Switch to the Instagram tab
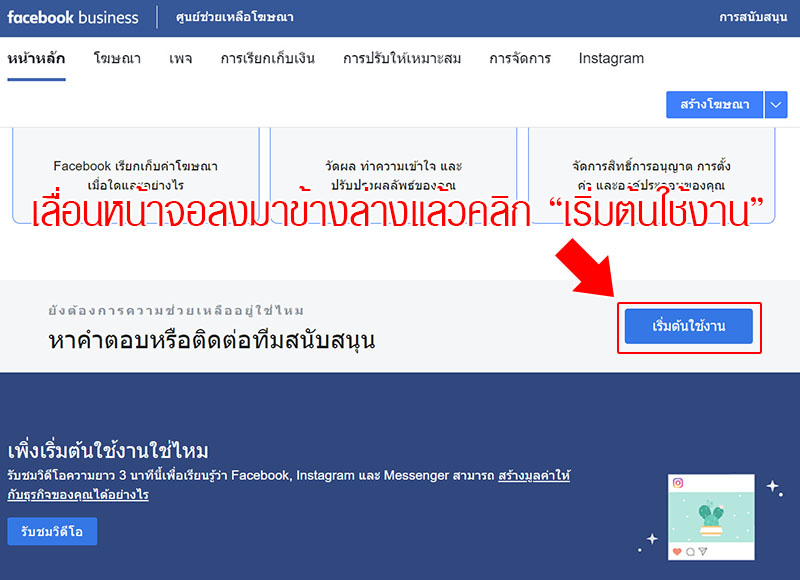Image resolution: width=800 pixels, height=580 pixels. coord(611,59)
